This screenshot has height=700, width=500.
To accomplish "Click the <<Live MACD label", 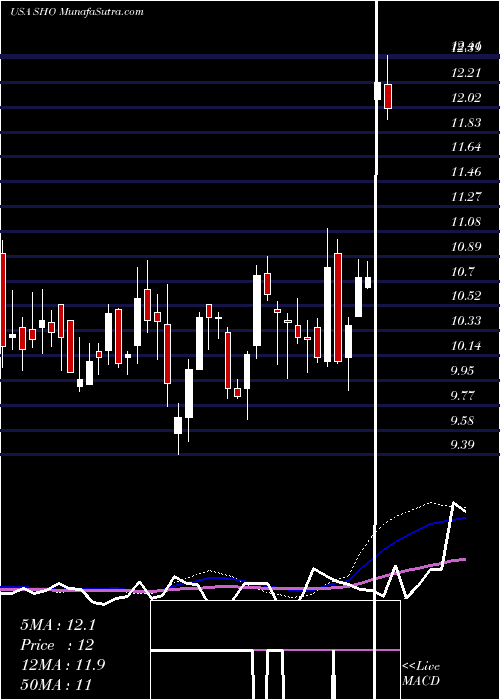I will coord(421,674).
